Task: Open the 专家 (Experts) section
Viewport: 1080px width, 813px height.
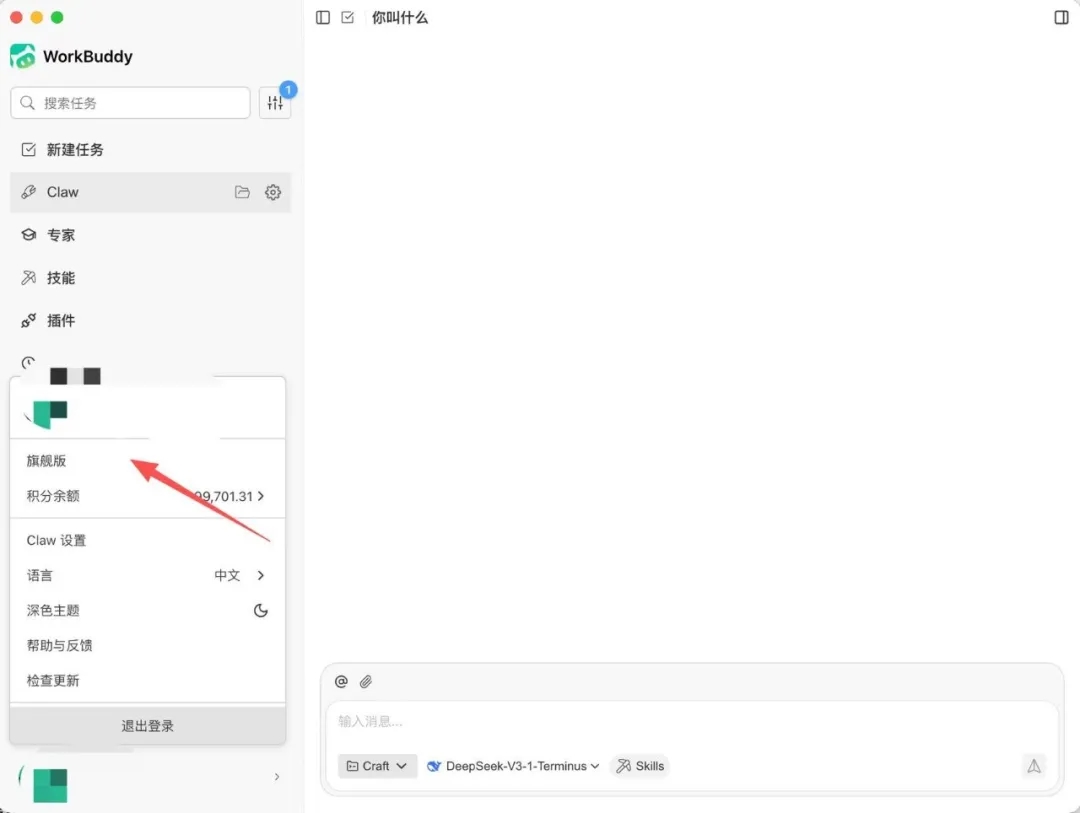Action: (x=60, y=235)
